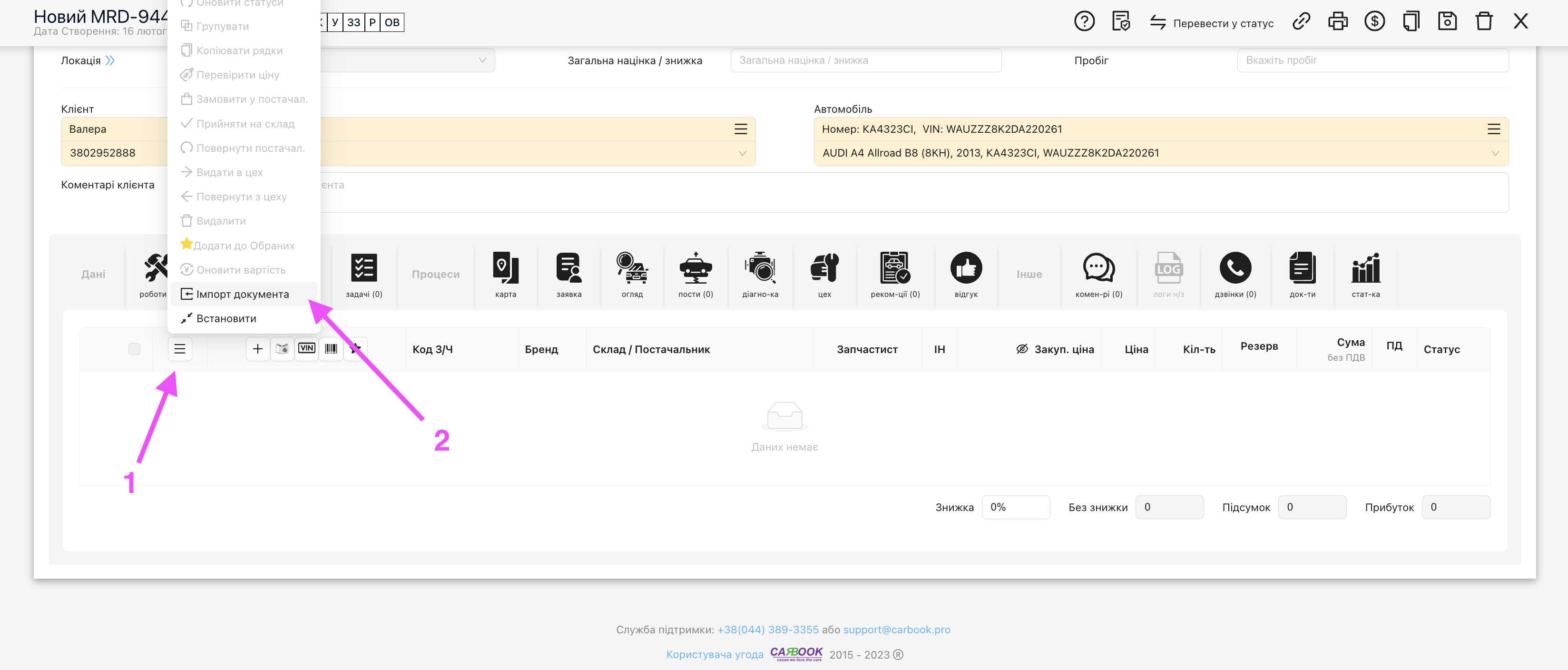This screenshot has height=670, width=1568.
Task: Click the save diskette icon
Action: 1447,22
